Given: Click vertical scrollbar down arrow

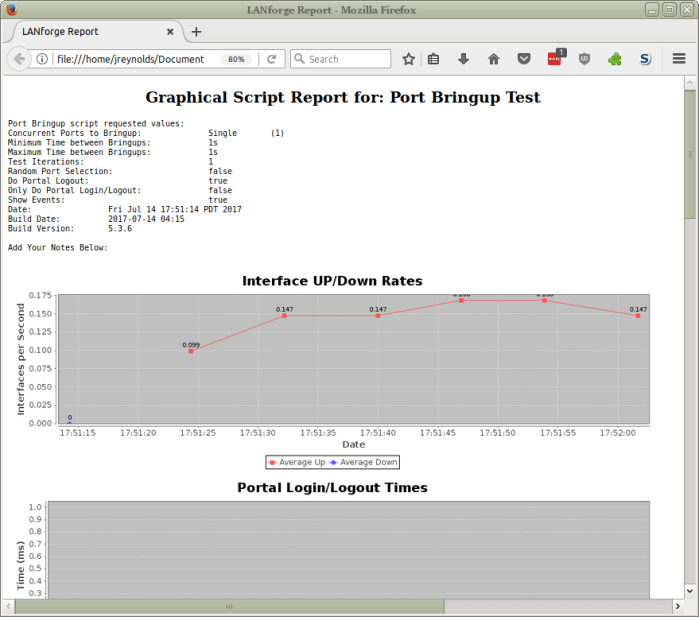Looking at the screenshot, I should (690, 591).
